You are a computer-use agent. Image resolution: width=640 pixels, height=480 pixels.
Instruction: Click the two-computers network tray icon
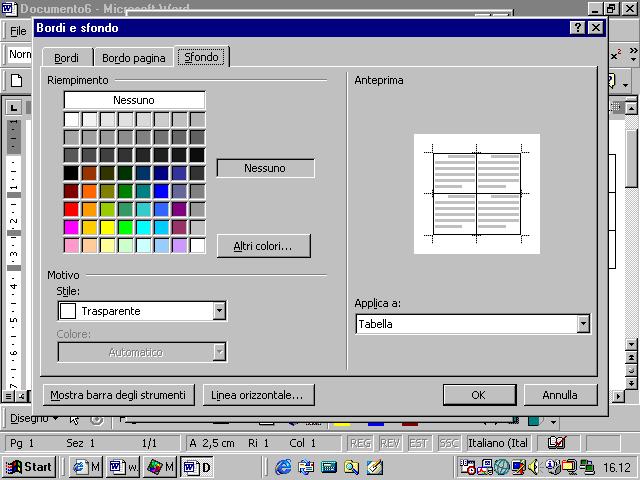coord(587,467)
